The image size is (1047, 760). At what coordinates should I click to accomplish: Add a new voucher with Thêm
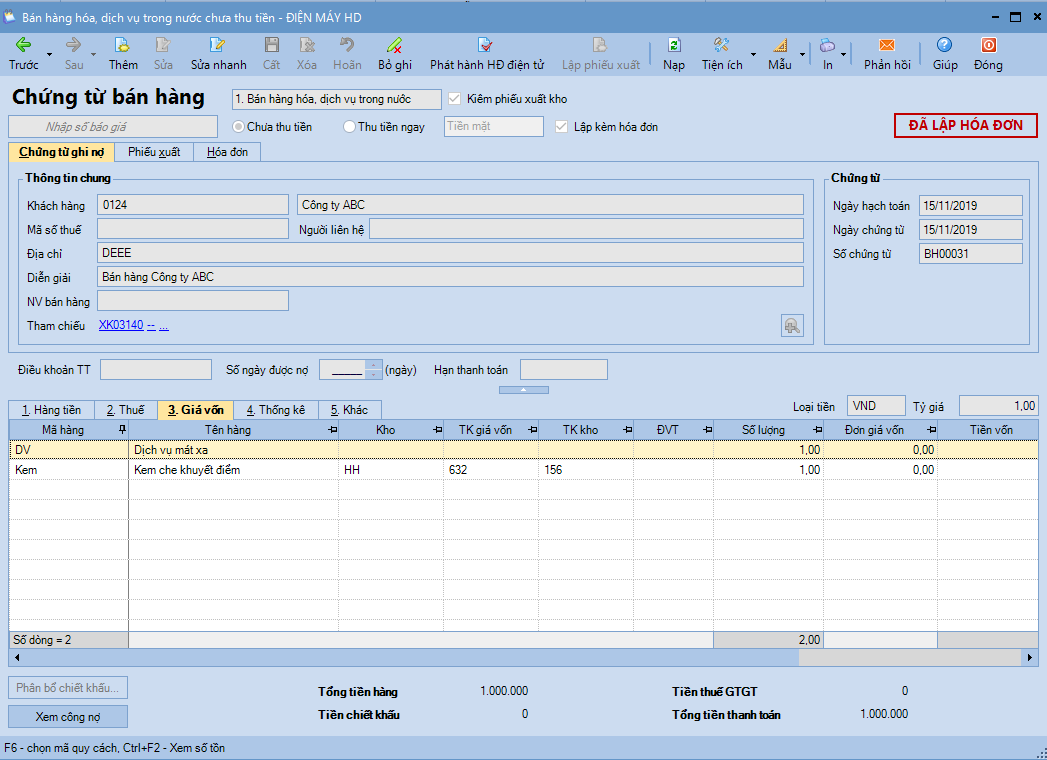(123, 53)
